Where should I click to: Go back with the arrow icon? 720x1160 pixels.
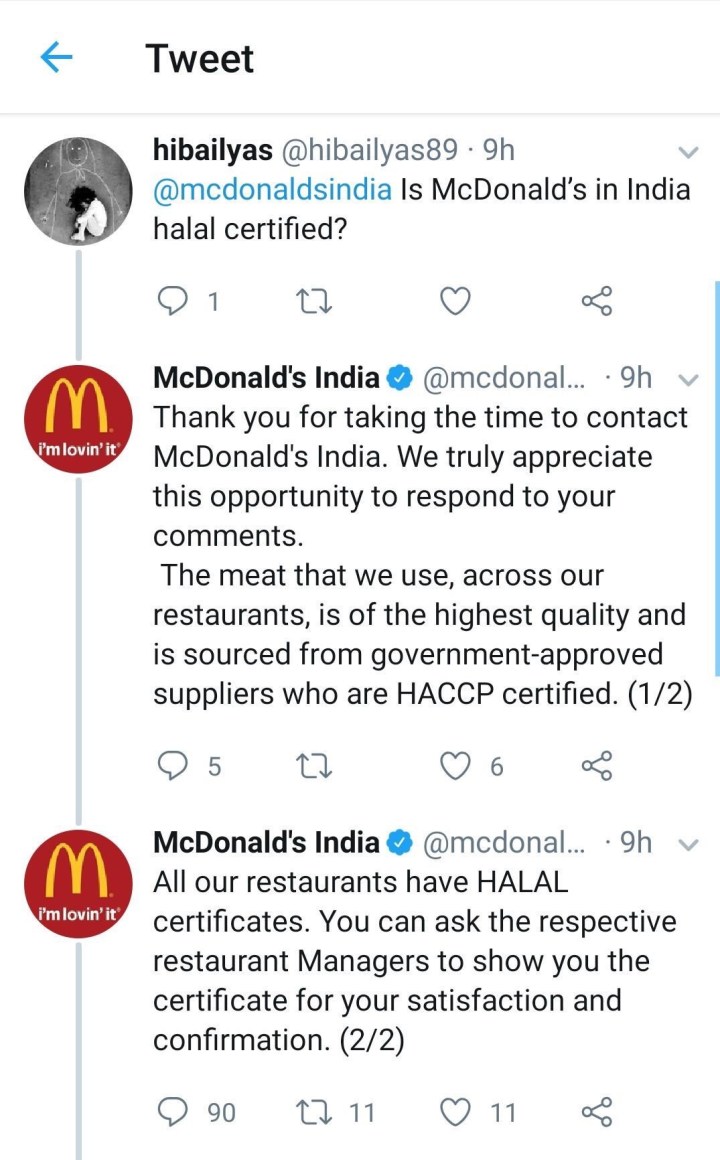[x=56, y=58]
